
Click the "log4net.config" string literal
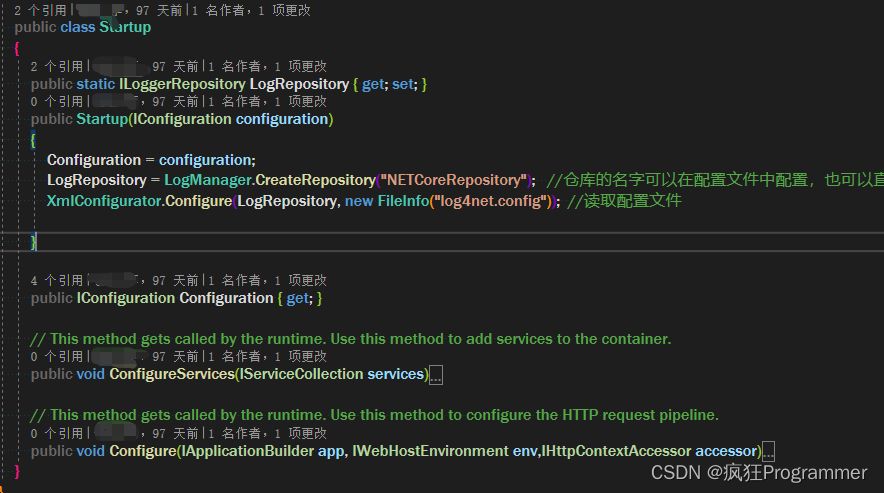tap(493, 201)
